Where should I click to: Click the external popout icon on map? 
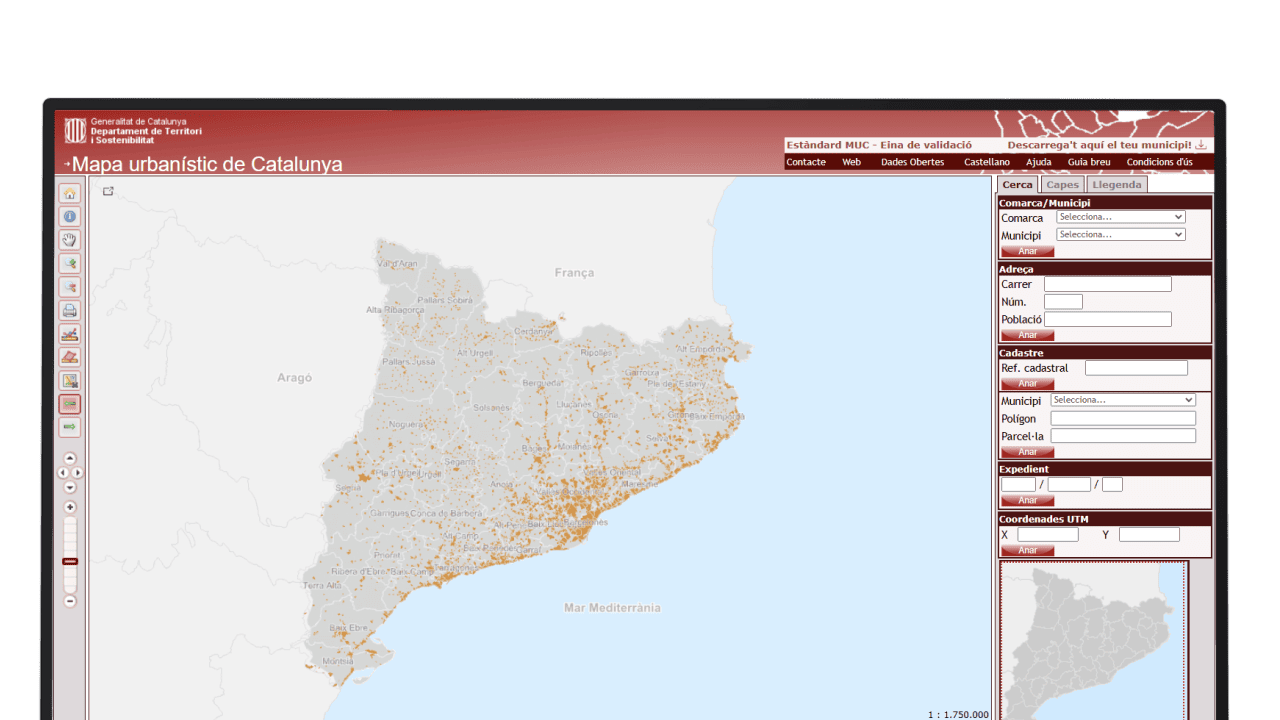[x=108, y=191]
